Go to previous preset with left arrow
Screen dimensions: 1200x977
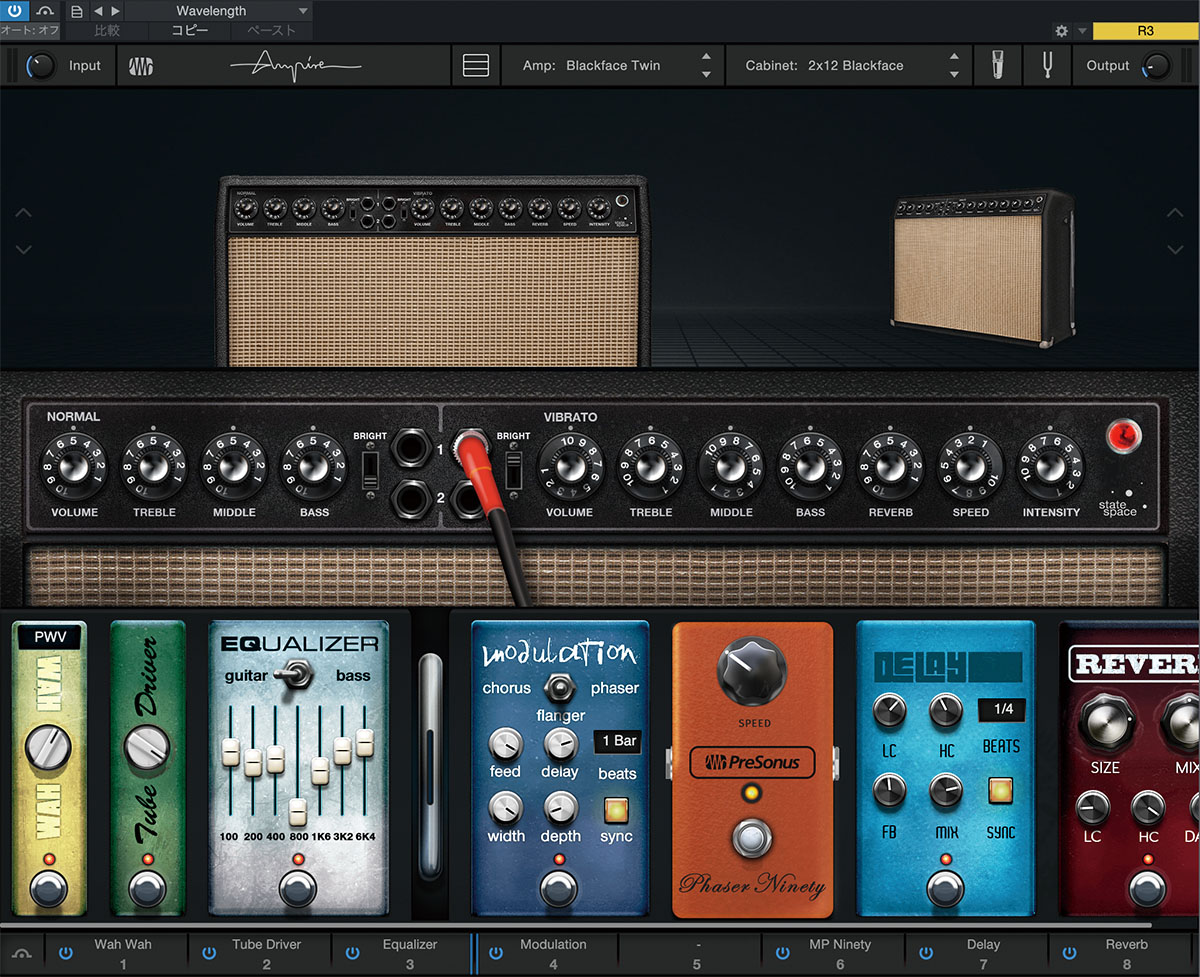tap(97, 11)
